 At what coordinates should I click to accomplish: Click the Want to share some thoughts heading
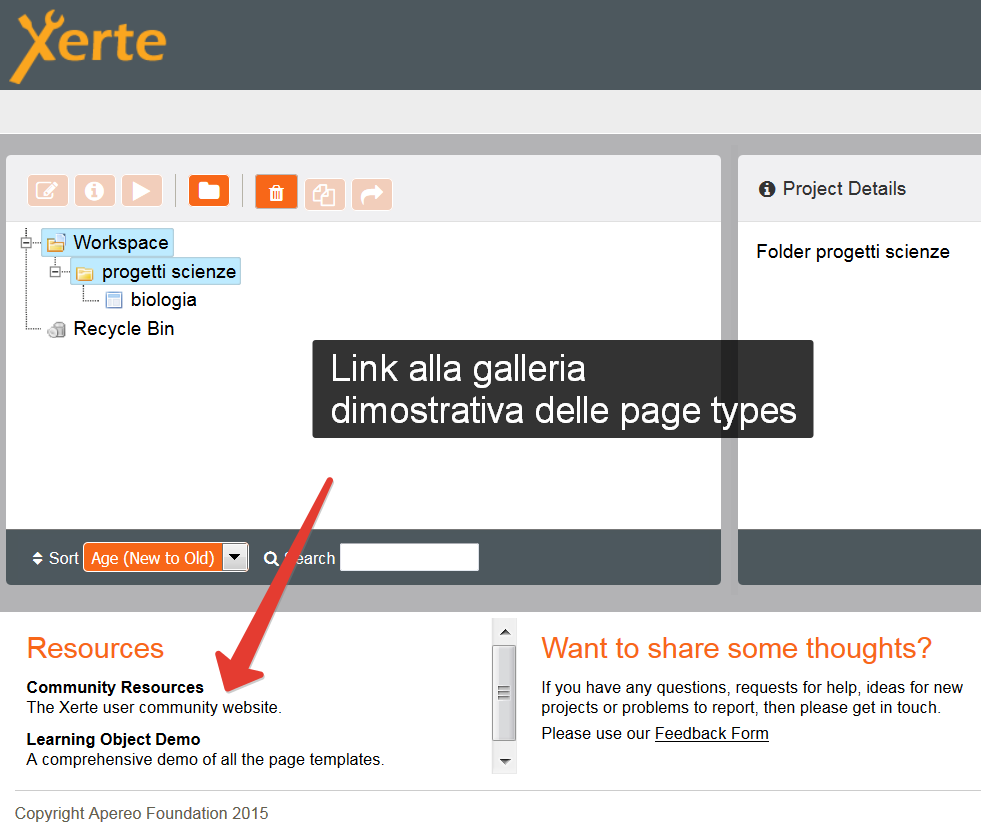point(736,648)
